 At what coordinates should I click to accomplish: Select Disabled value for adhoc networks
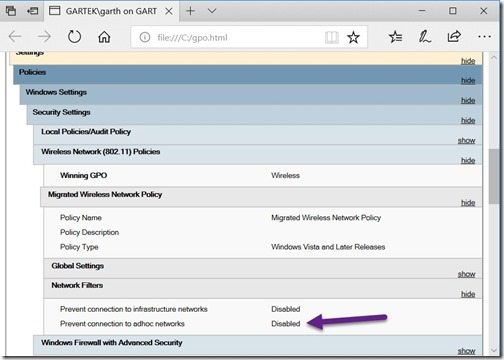click(x=286, y=324)
